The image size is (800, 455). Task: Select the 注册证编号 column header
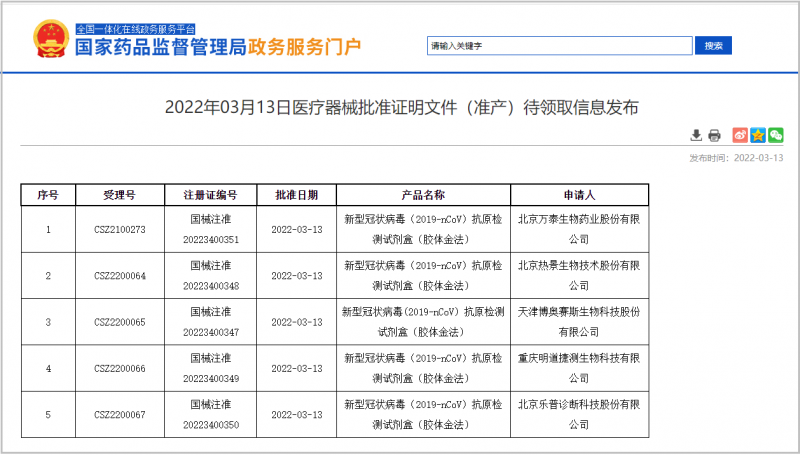[x=210, y=195]
